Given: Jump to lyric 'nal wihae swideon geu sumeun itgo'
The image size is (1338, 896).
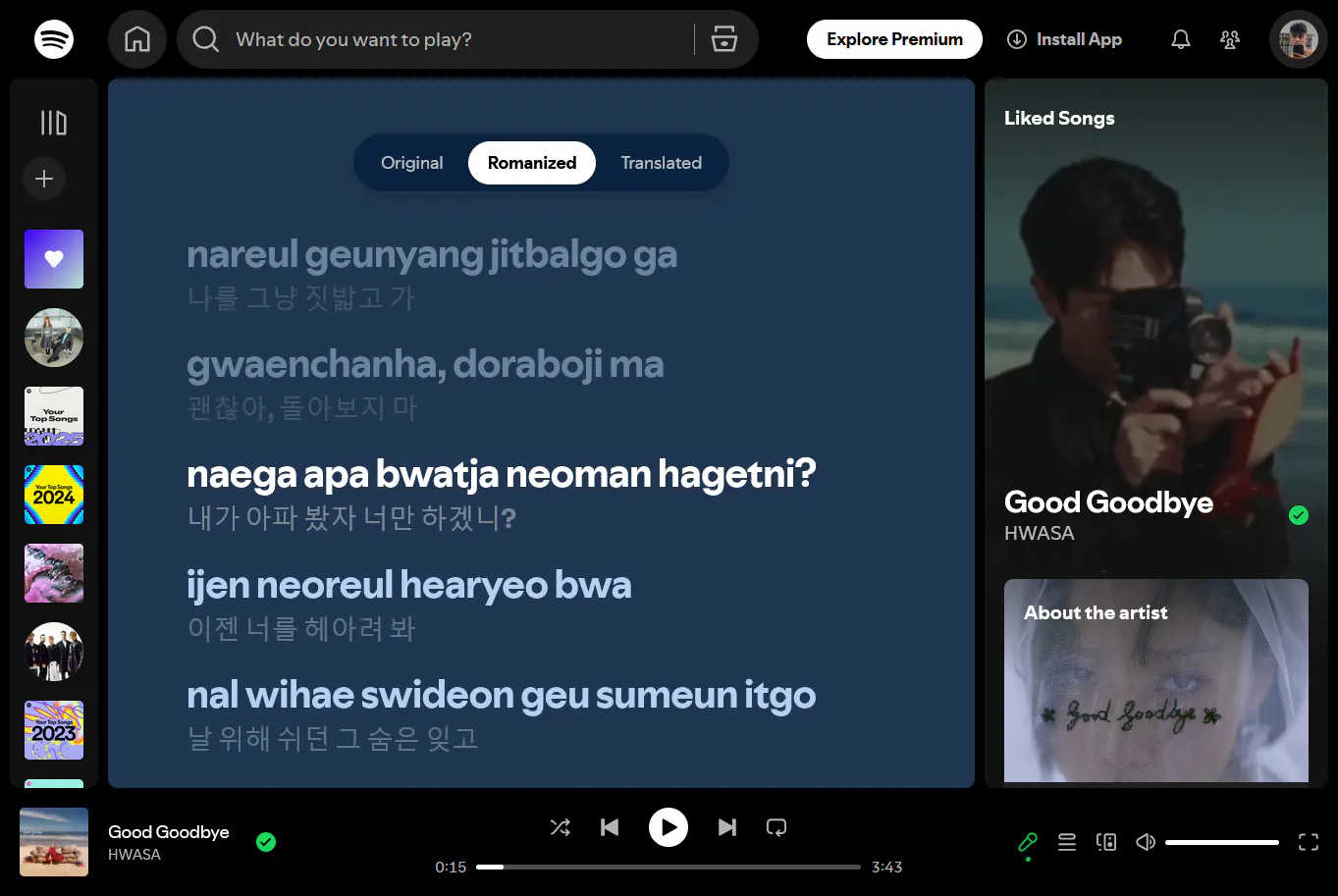Looking at the screenshot, I should 502,696.
